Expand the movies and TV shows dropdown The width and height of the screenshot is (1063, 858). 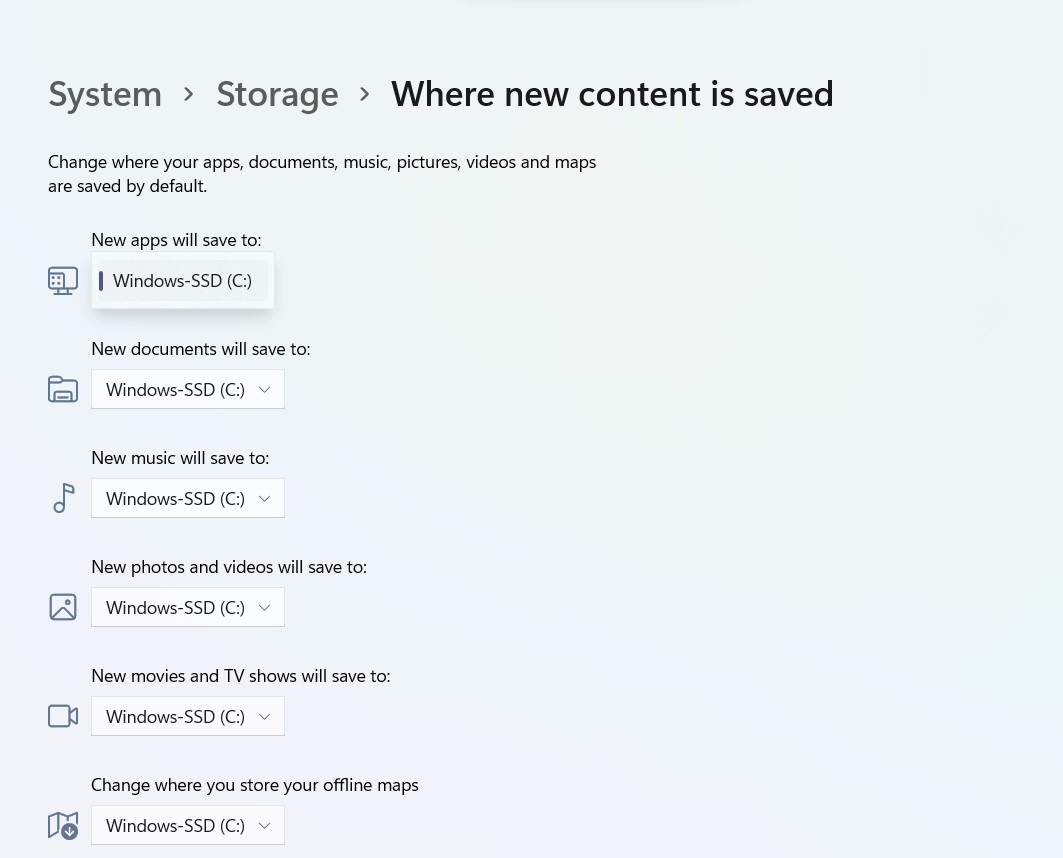[x=188, y=716]
